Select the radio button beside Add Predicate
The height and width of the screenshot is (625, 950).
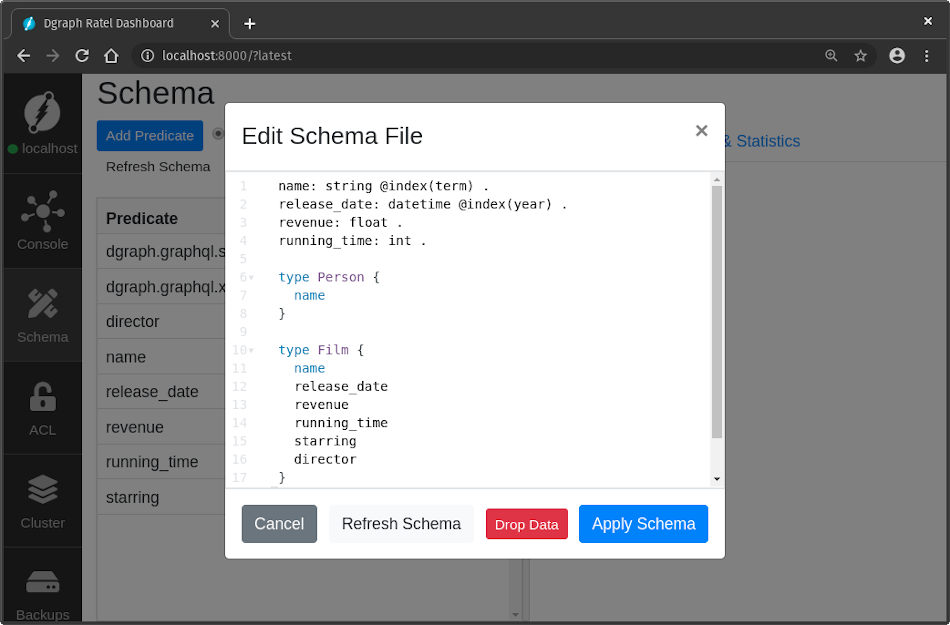tap(217, 135)
